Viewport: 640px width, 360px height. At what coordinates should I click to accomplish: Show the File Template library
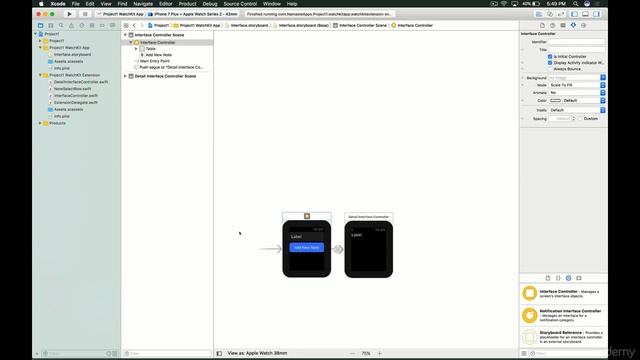pyautogui.click(x=548, y=278)
